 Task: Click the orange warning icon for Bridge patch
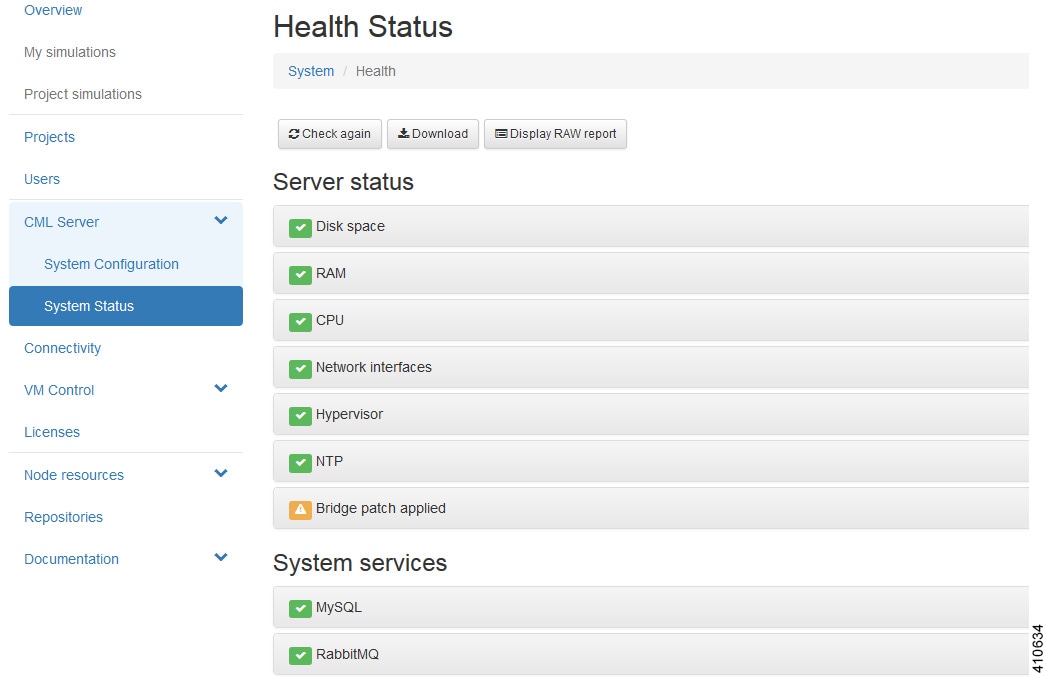tap(300, 509)
